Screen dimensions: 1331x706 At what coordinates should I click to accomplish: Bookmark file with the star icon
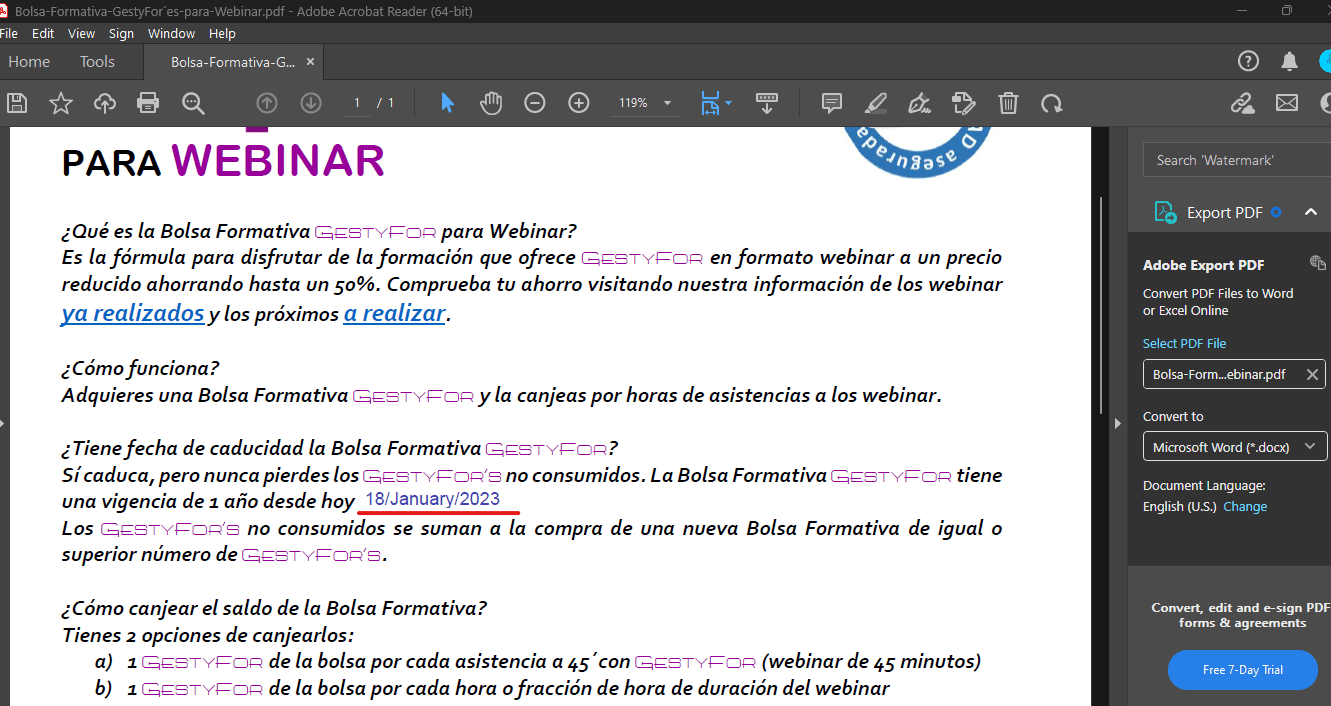click(61, 103)
